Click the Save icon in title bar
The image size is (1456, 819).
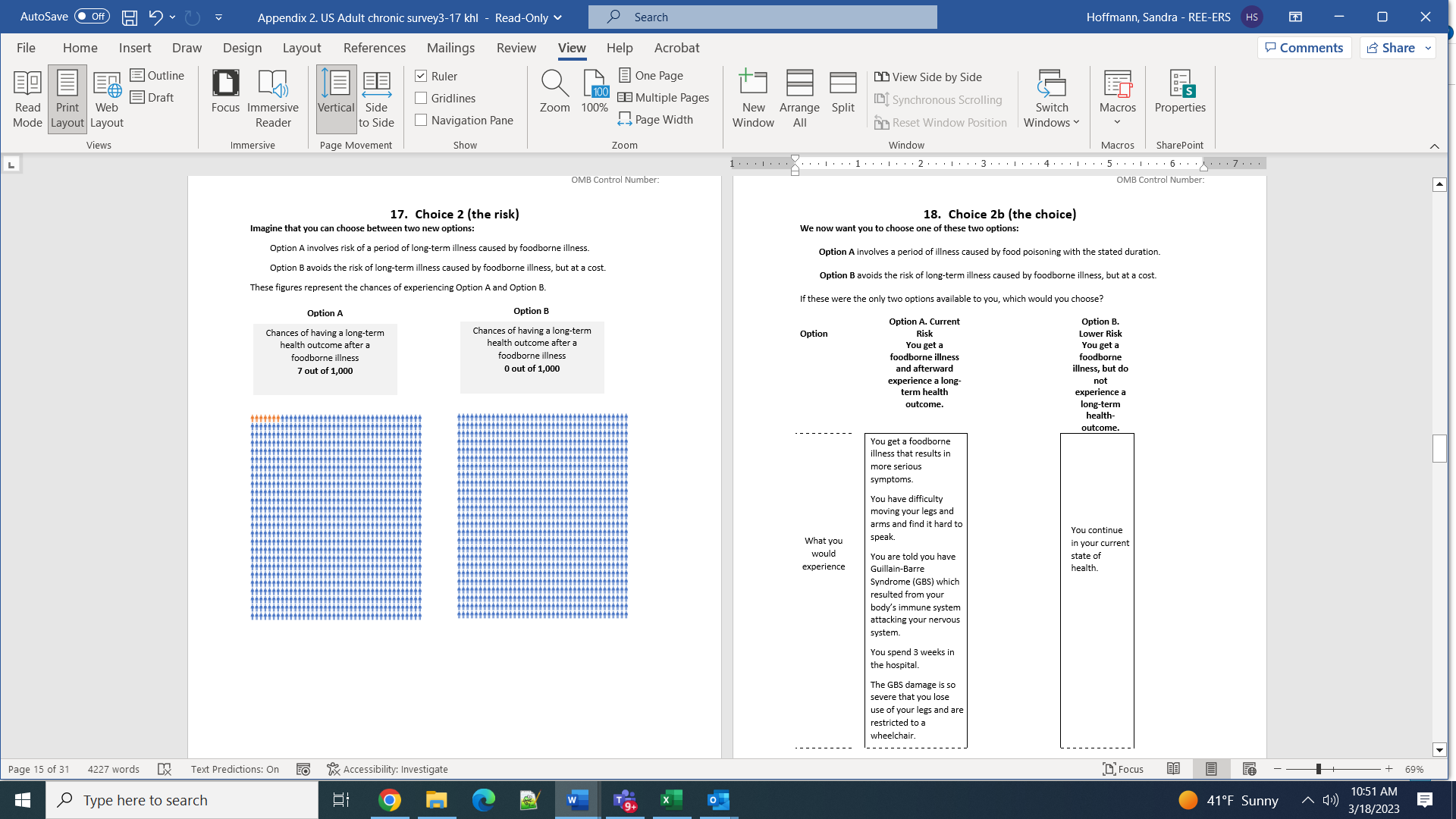[130, 17]
